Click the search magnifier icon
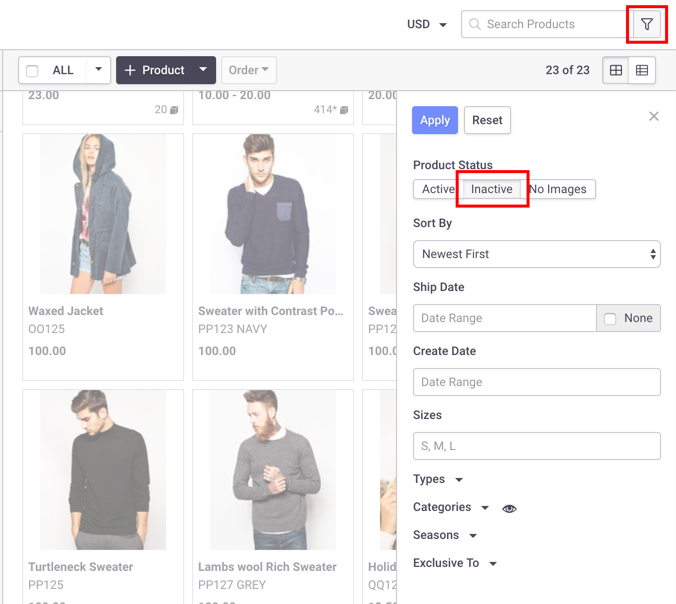Screen dimensions: 676x604 (474, 24)
